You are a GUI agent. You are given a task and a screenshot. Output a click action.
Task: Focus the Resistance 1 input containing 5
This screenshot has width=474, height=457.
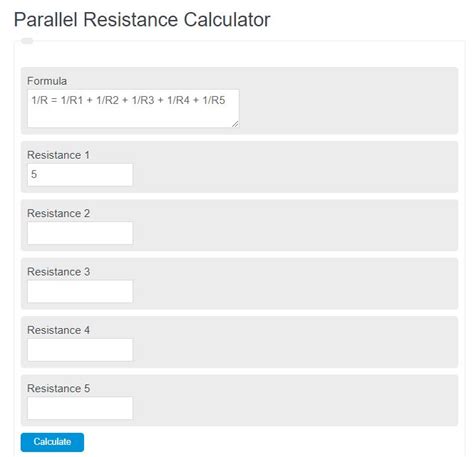coord(80,174)
